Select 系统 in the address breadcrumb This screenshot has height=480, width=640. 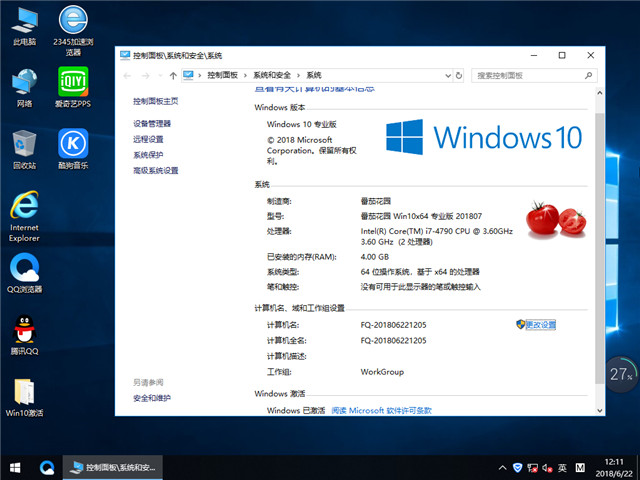[314, 75]
